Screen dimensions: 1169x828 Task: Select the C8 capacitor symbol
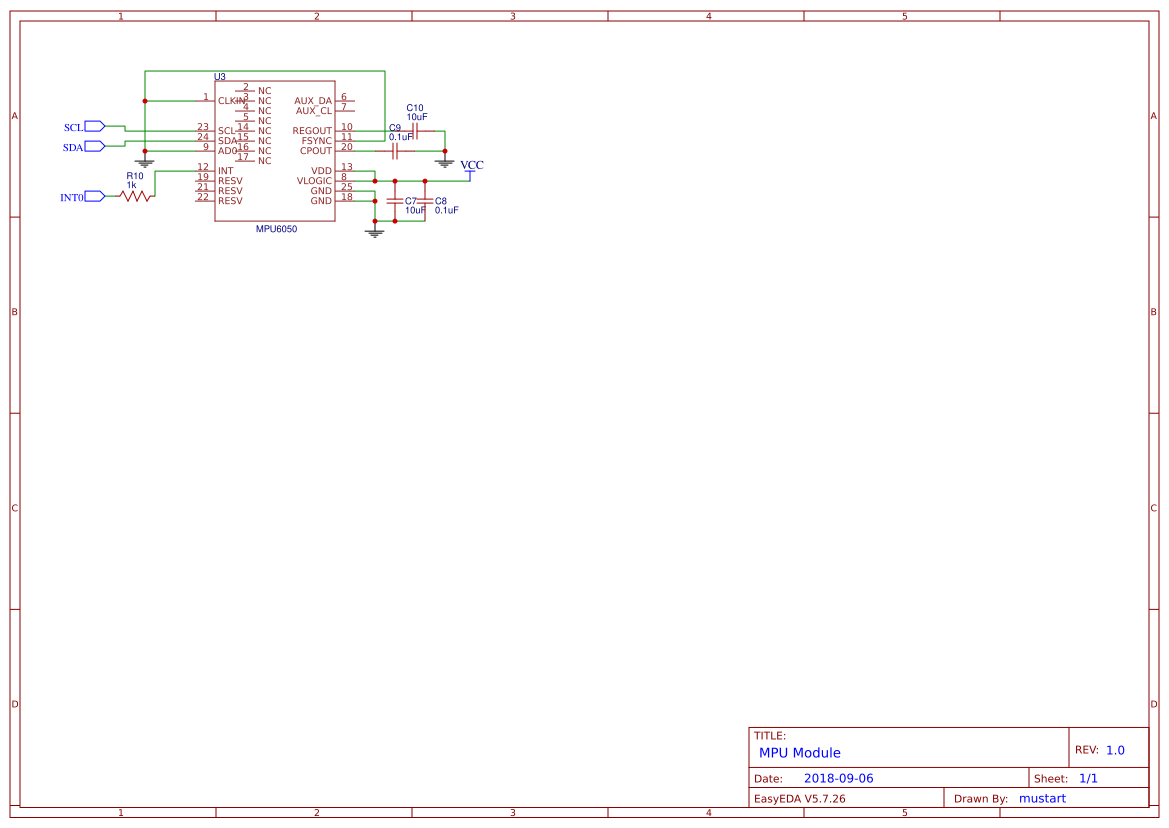click(x=425, y=201)
